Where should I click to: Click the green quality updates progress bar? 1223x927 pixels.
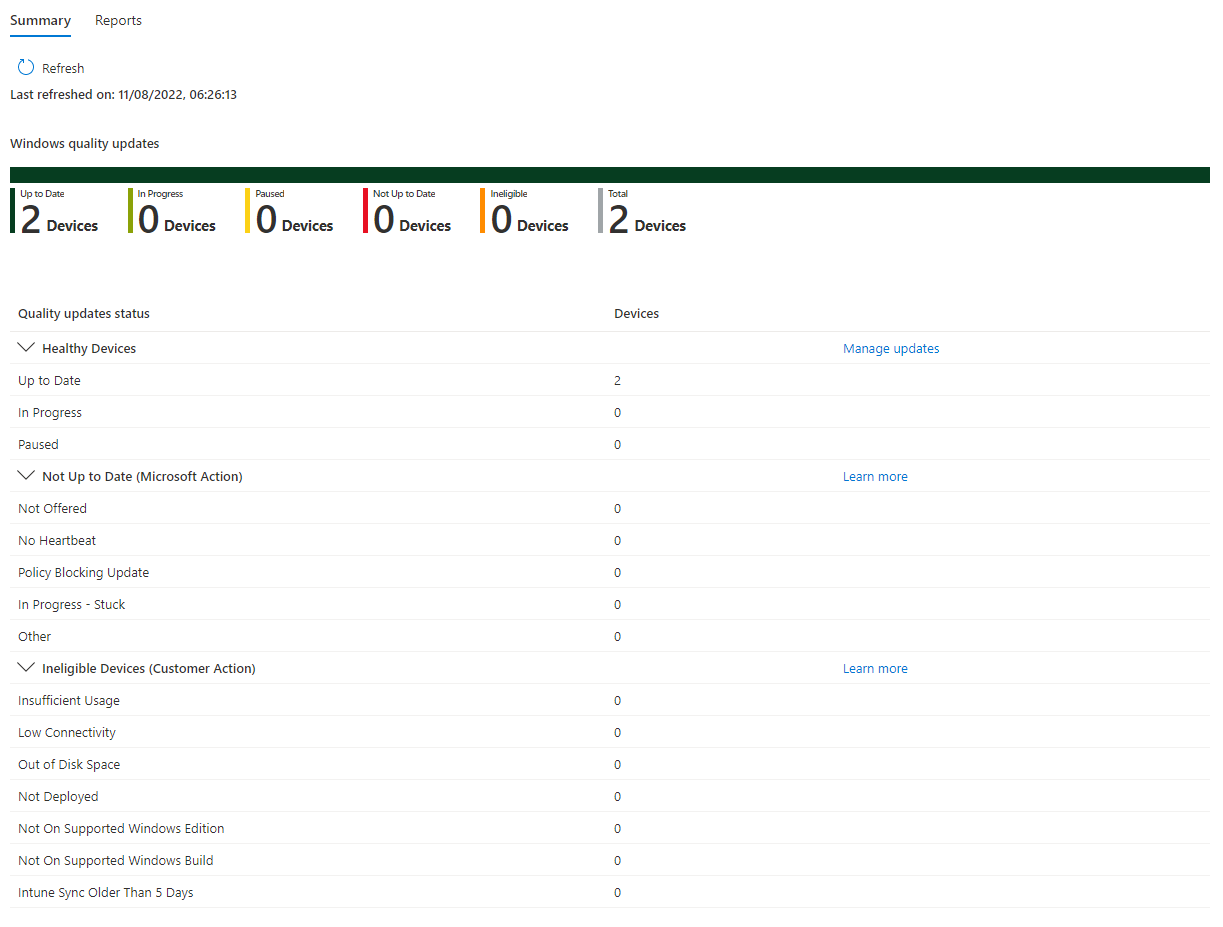pyautogui.click(x=610, y=173)
